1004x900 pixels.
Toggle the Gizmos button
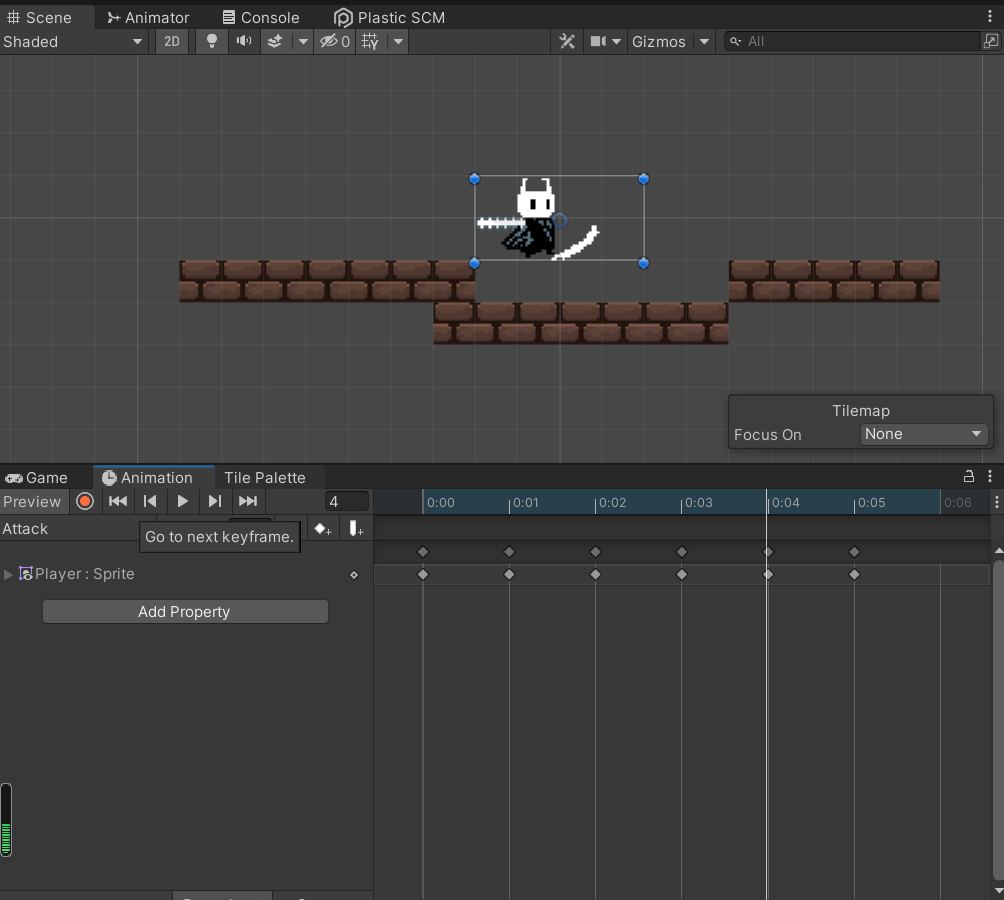[x=658, y=42]
